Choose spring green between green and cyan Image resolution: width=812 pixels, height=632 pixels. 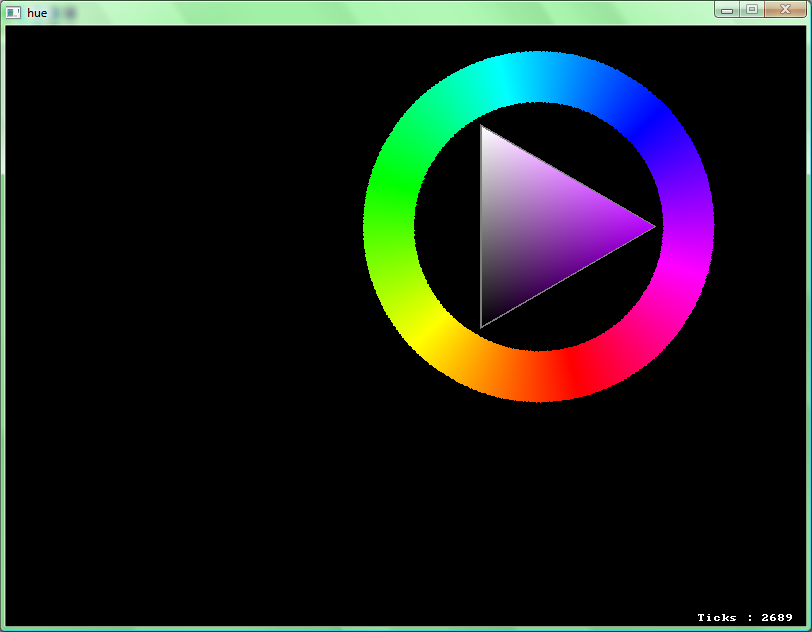point(432,112)
